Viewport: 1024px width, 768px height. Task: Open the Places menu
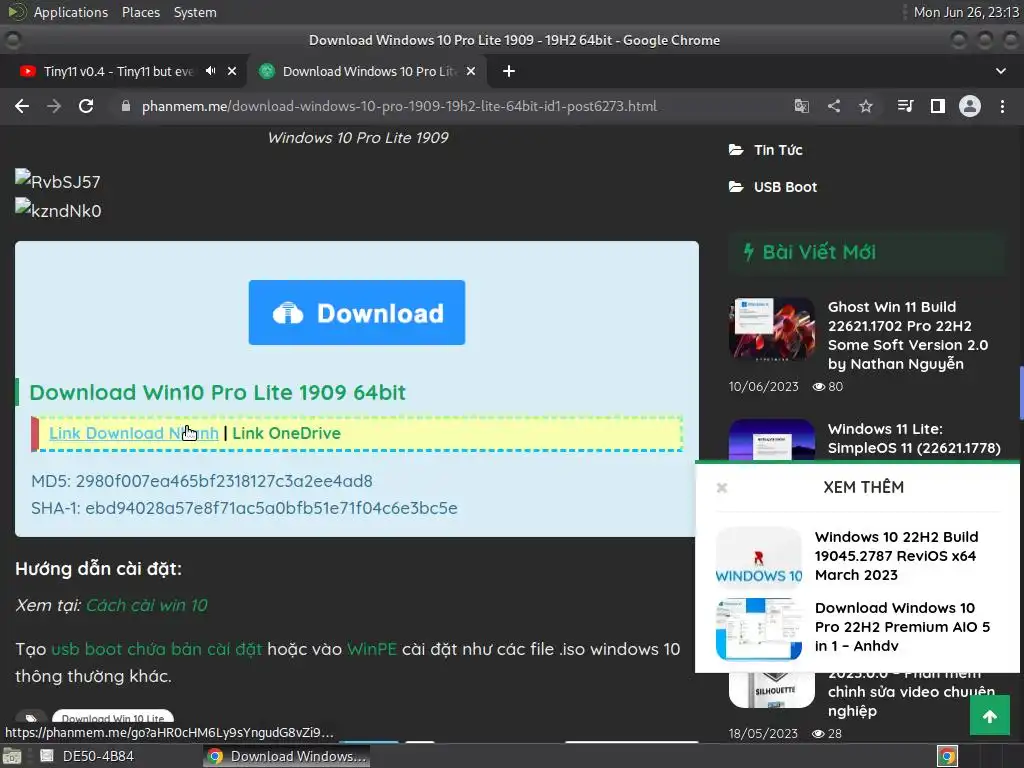click(140, 12)
